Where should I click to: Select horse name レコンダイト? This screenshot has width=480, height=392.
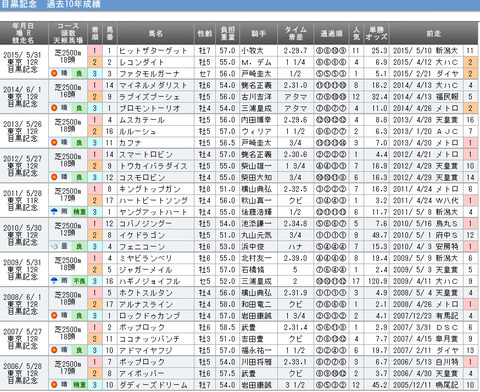click(142, 62)
